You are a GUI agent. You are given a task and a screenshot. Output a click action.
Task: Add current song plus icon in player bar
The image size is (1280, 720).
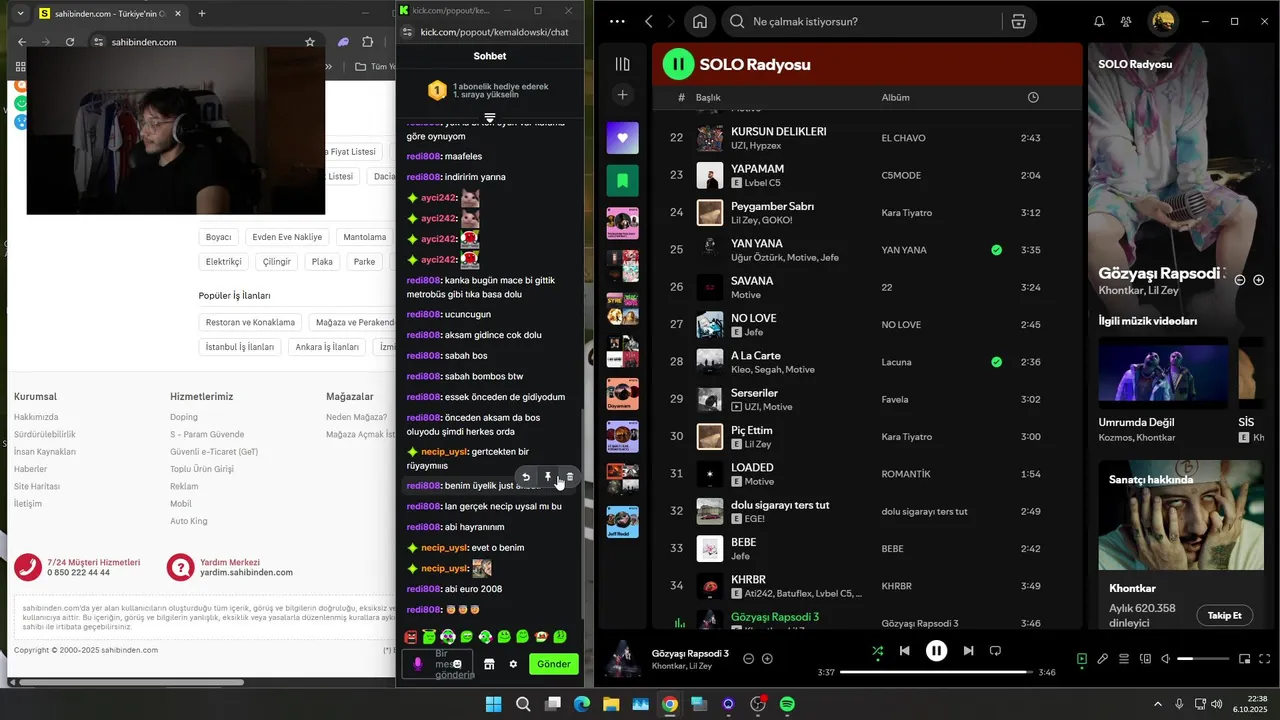point(767,659)
